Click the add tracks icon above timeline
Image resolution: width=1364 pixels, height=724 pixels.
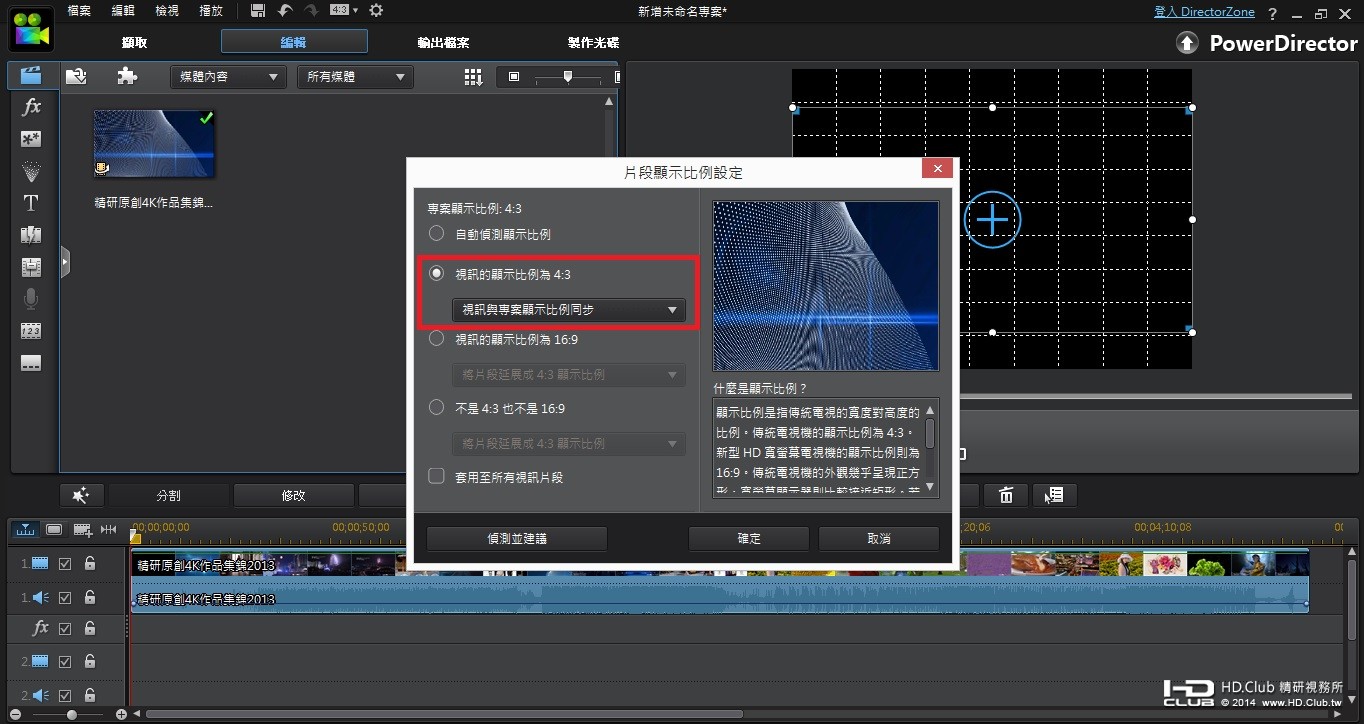click(83, 529)
